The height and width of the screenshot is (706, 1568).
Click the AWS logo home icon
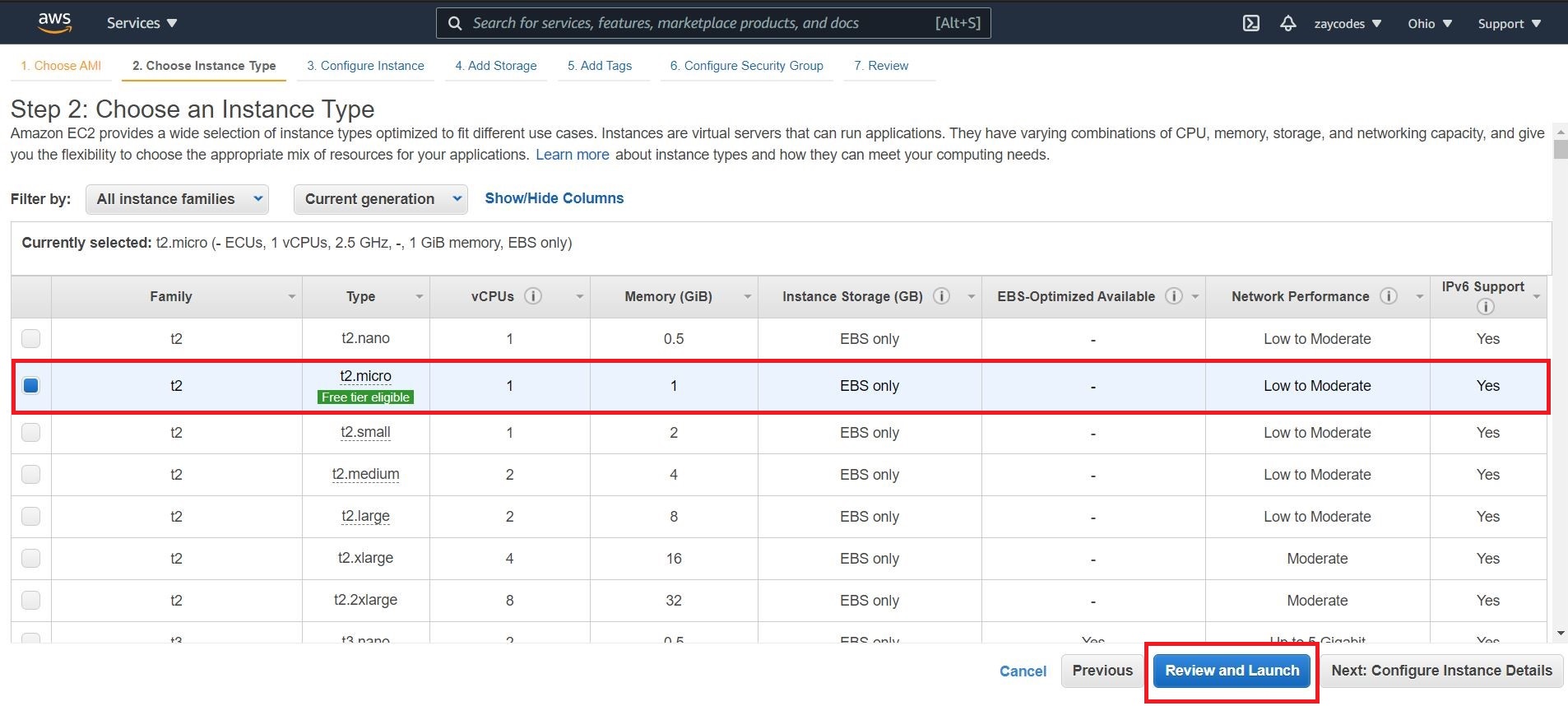[x=54, y=23]
